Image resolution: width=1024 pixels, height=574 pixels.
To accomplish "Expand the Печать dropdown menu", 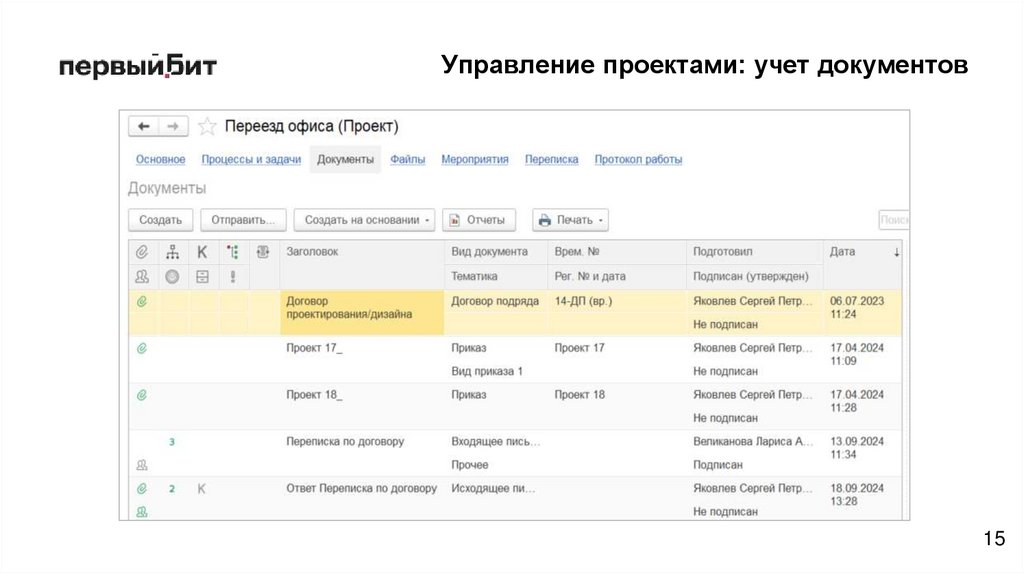I will coord(571,220).
